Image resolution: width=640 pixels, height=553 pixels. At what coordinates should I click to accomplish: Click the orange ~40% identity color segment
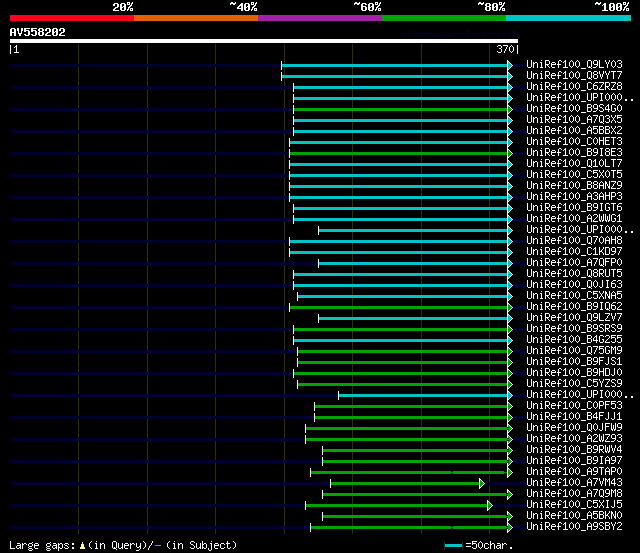pyautogui.click(x=196, y=18)
